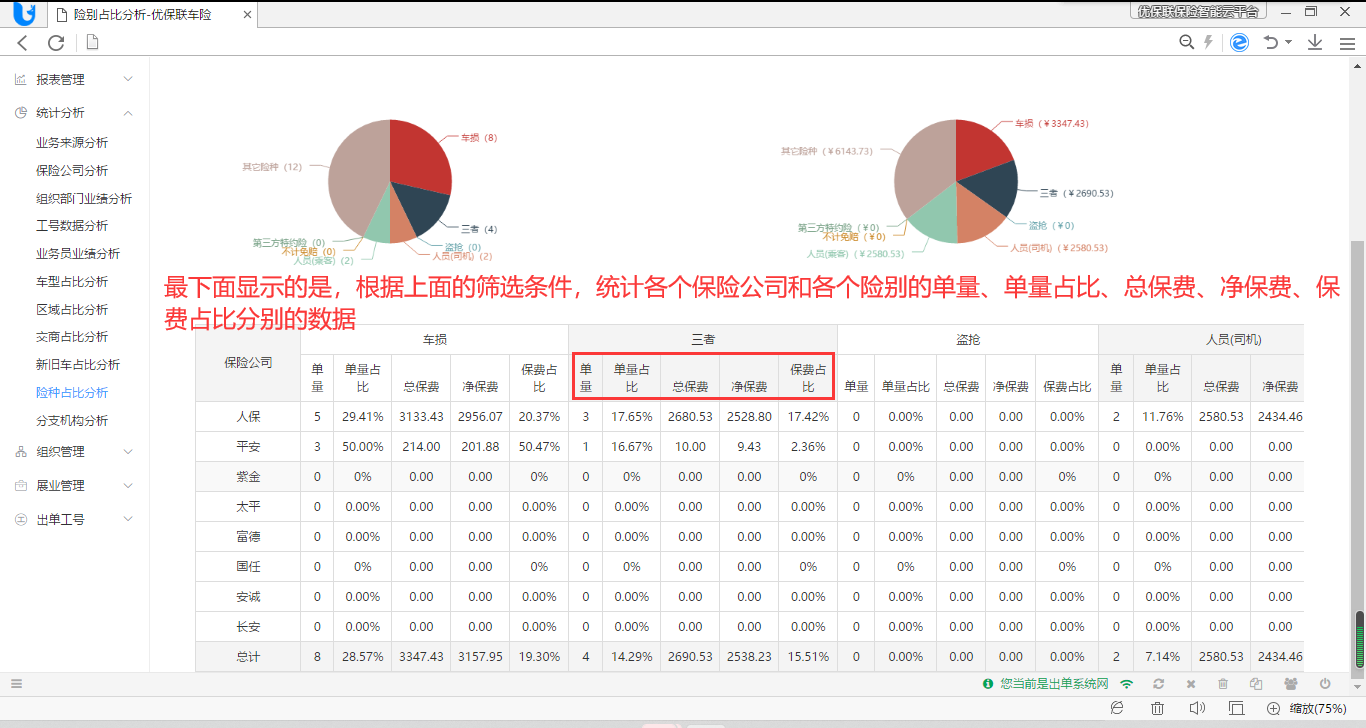Screen dimensions: 1366x728
Task: Toggle the speaker sound icon
Action: point(1197,708)
